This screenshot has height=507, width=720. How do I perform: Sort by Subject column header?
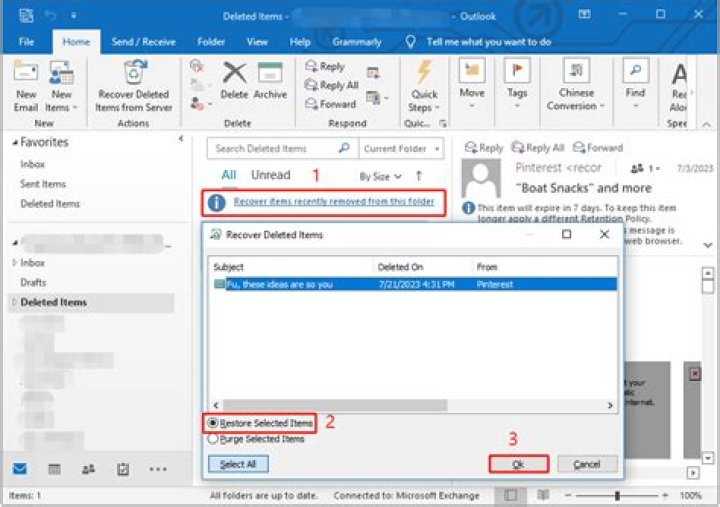coord(291,267)
